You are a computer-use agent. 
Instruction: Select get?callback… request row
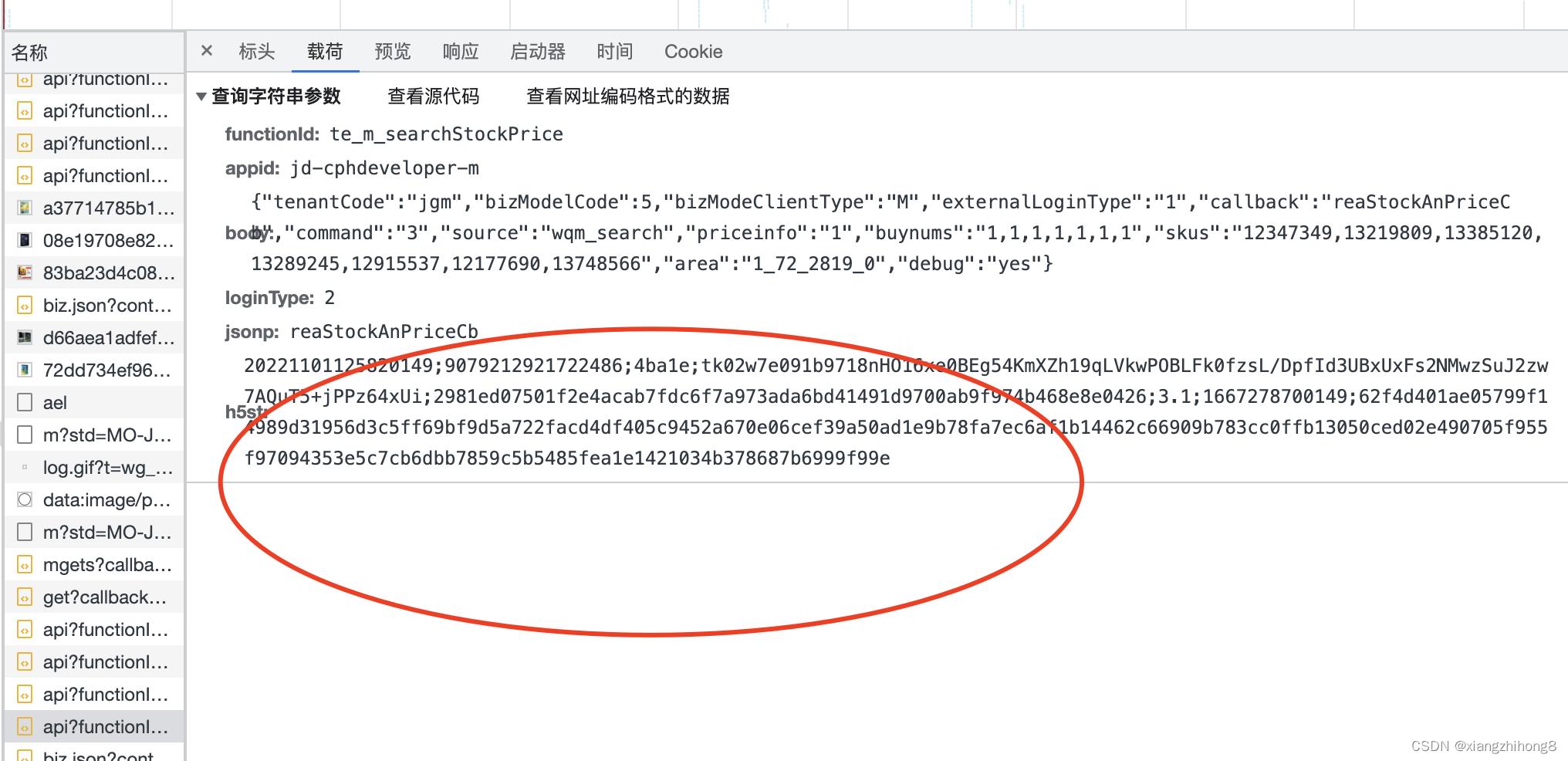94,597
